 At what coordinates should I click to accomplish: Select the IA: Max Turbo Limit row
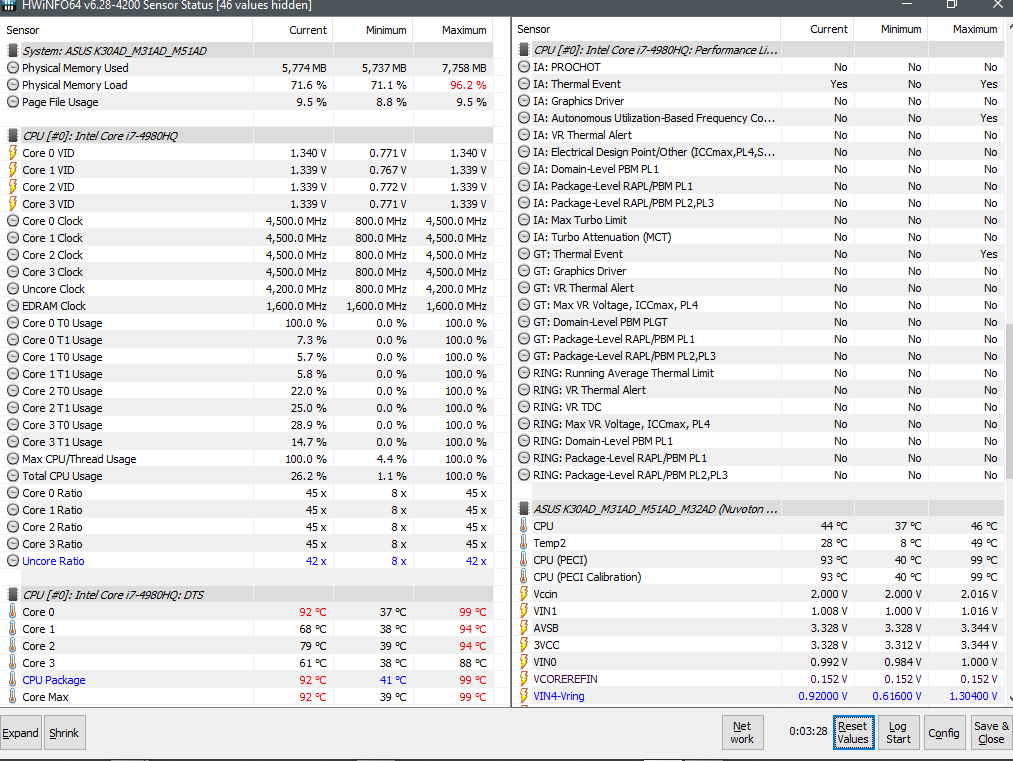click(758, 220)
